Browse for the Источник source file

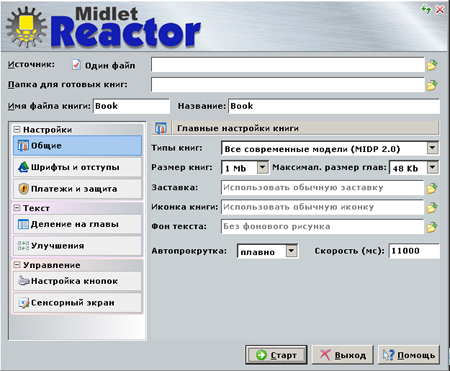tap(432, 65)
